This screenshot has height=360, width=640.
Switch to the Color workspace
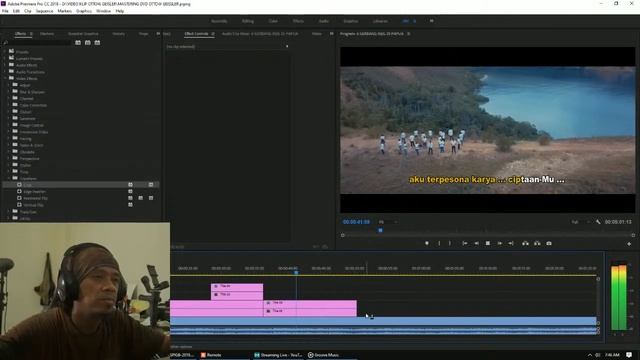(273, 21)
